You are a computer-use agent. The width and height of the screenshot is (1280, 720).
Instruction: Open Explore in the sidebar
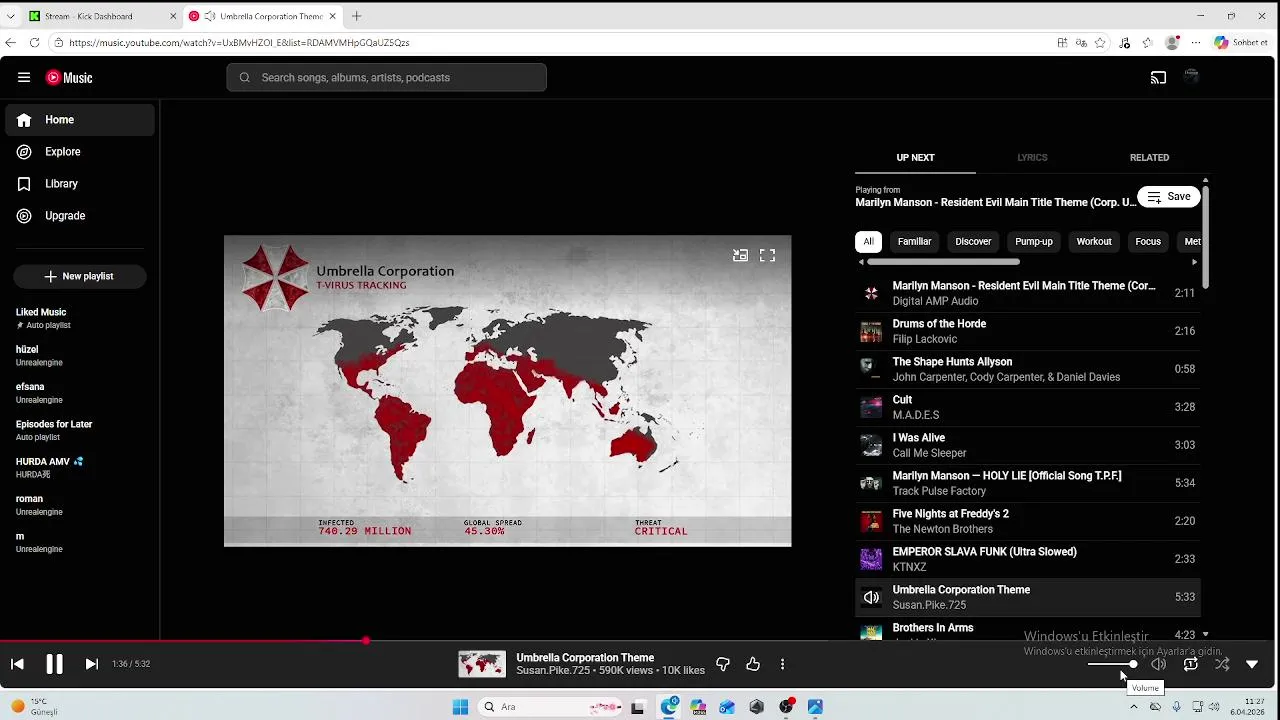coord(80,152)
